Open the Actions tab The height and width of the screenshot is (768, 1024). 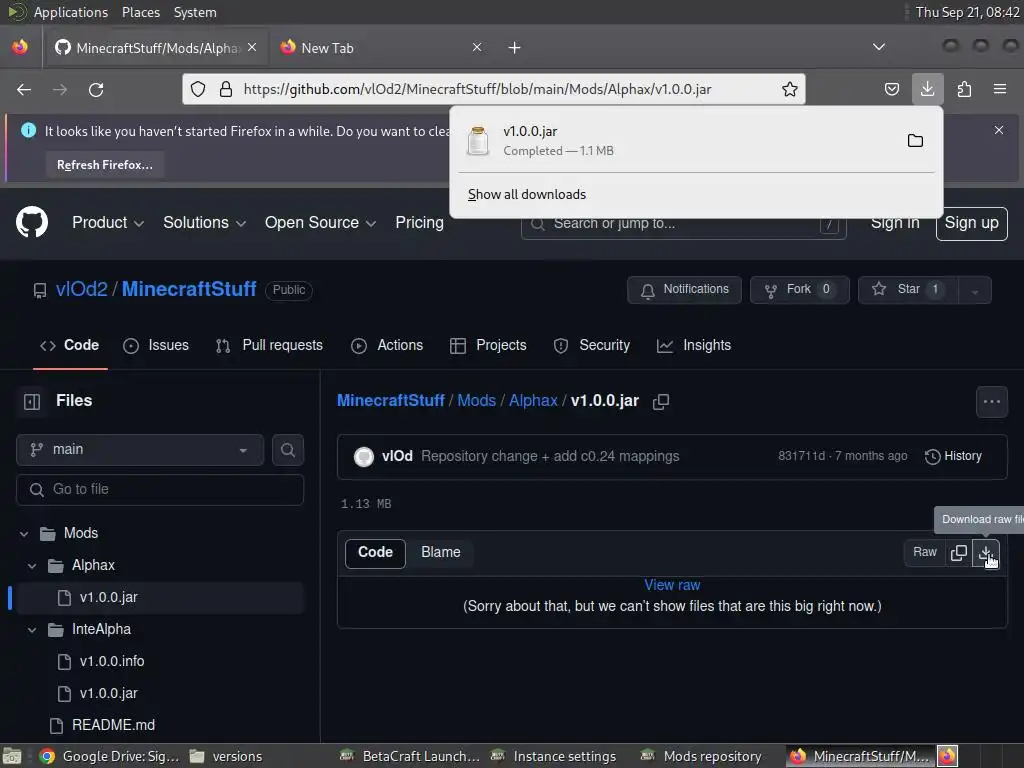[387, 345]
